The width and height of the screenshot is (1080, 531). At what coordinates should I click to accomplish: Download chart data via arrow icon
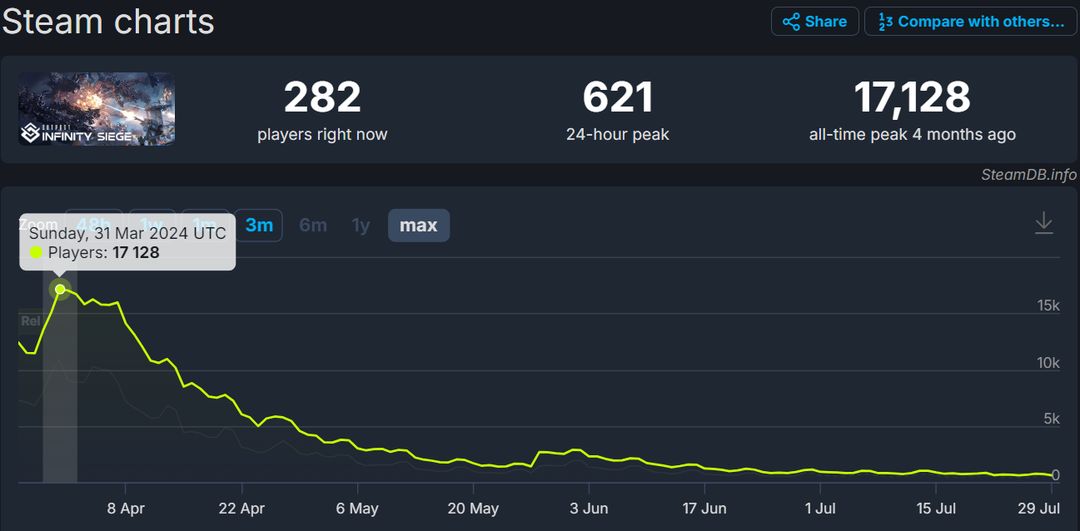1044,224
